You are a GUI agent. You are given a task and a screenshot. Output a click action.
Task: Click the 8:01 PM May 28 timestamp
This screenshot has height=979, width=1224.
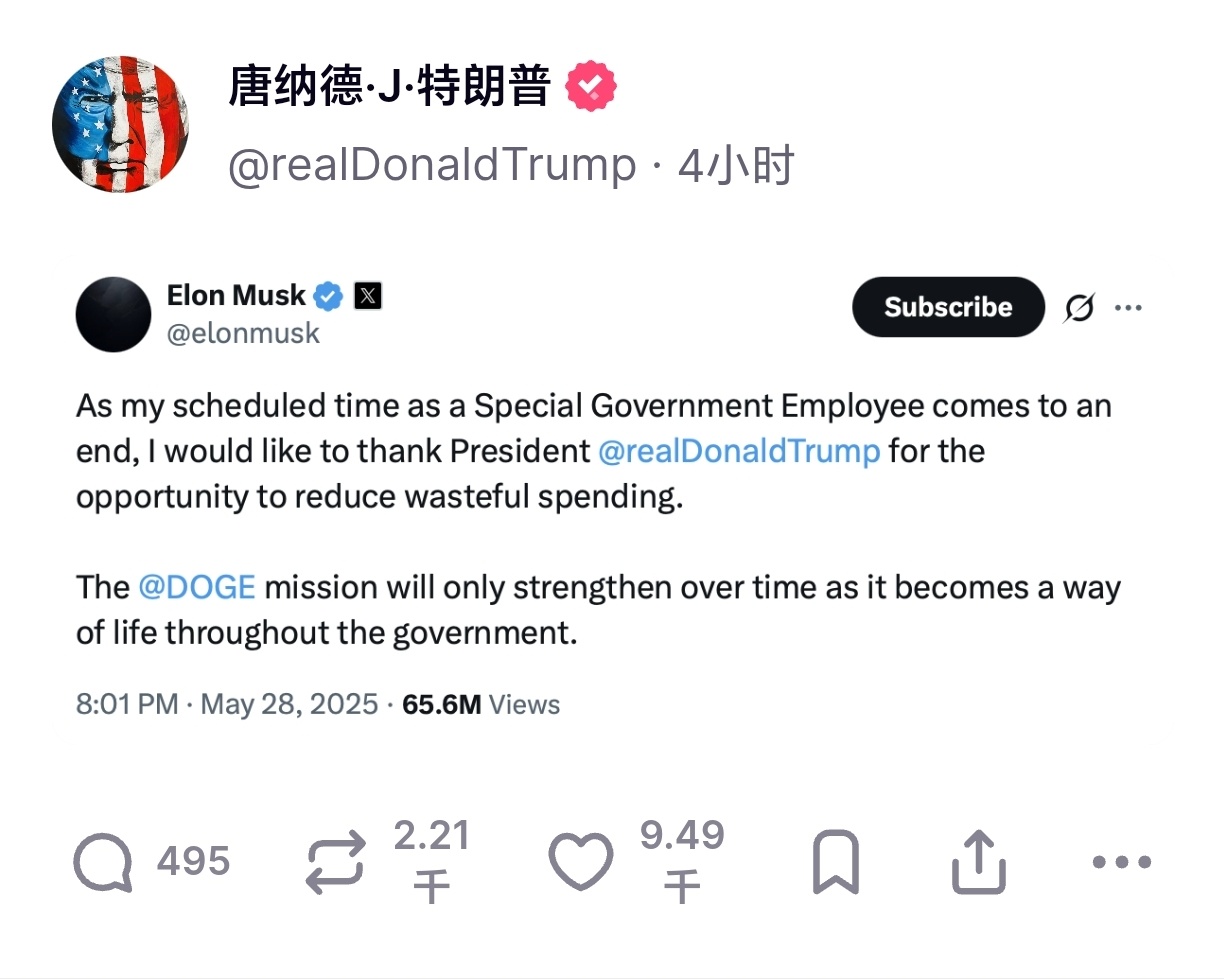[227, 704]
